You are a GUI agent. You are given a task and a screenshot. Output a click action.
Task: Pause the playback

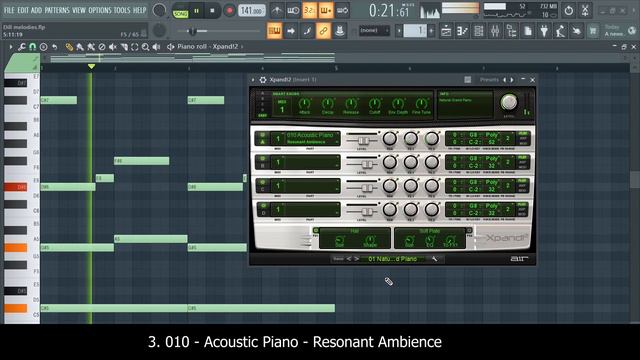(x=196, y=11)
